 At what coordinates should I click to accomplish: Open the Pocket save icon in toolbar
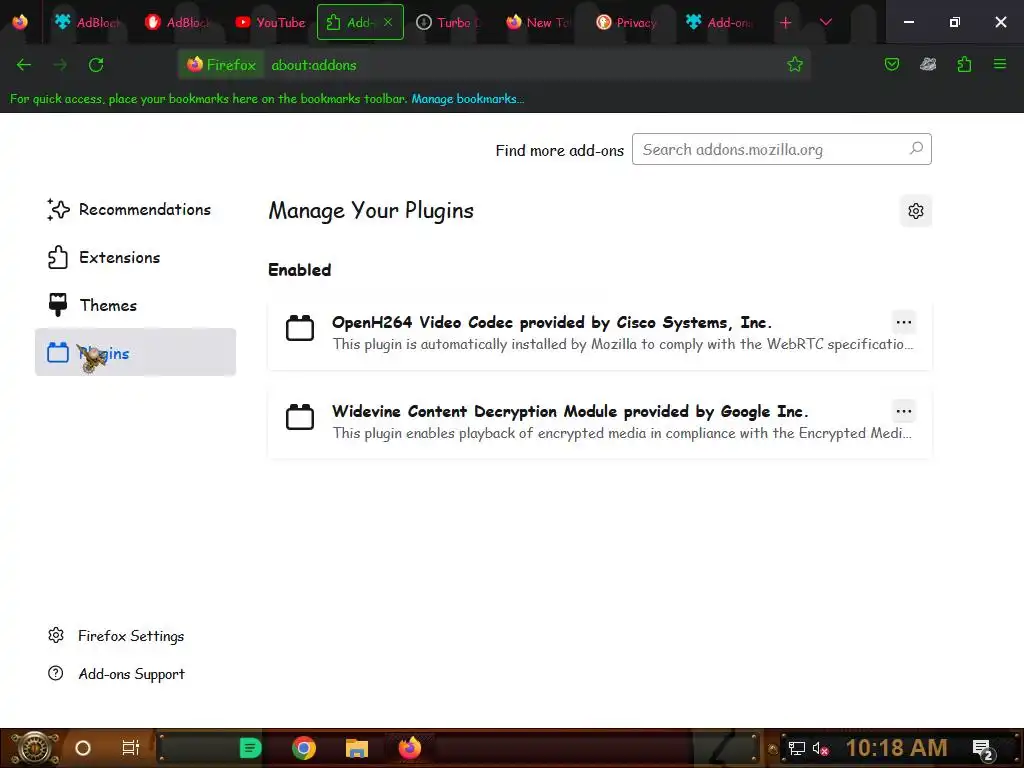coord(891,64)
